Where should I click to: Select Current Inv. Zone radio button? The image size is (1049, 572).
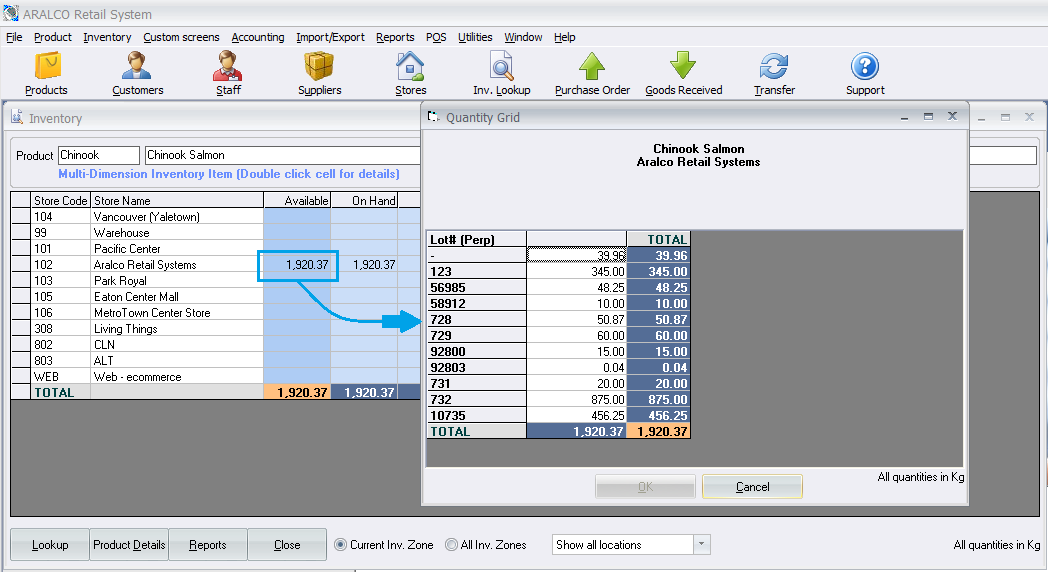tap(341, 545)
